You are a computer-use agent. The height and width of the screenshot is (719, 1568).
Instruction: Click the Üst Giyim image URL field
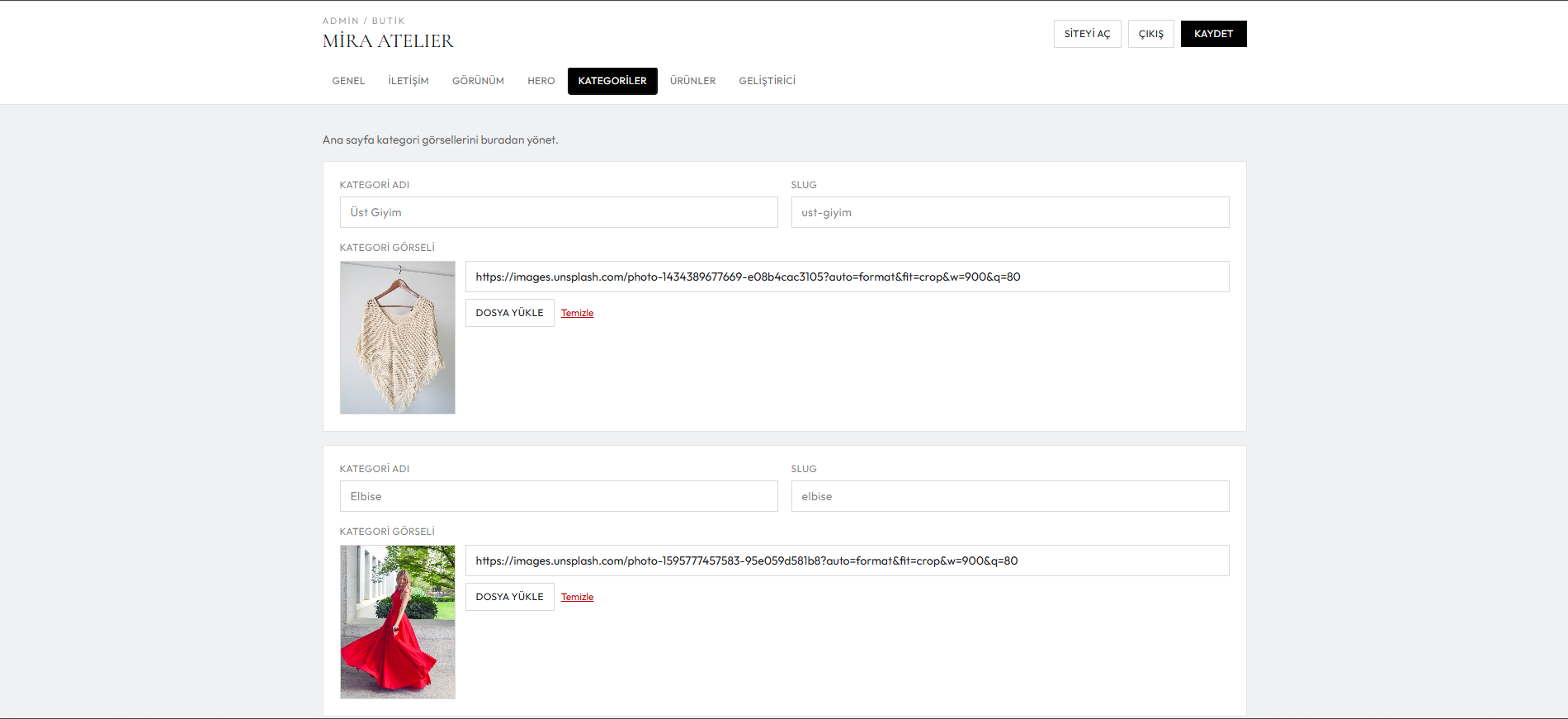[x=847, y=277]
